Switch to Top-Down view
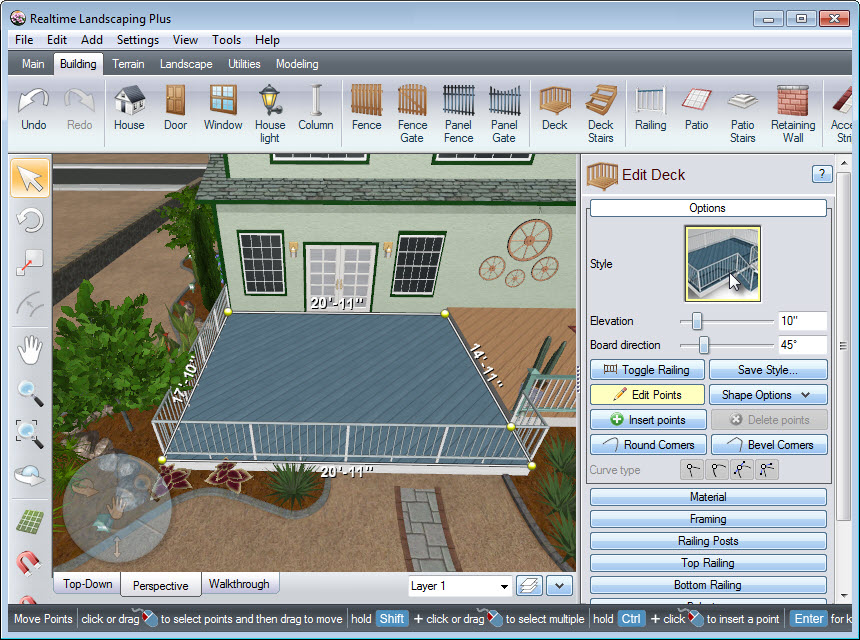The height and width of the screenshot is (640, 860). point(88,584)
